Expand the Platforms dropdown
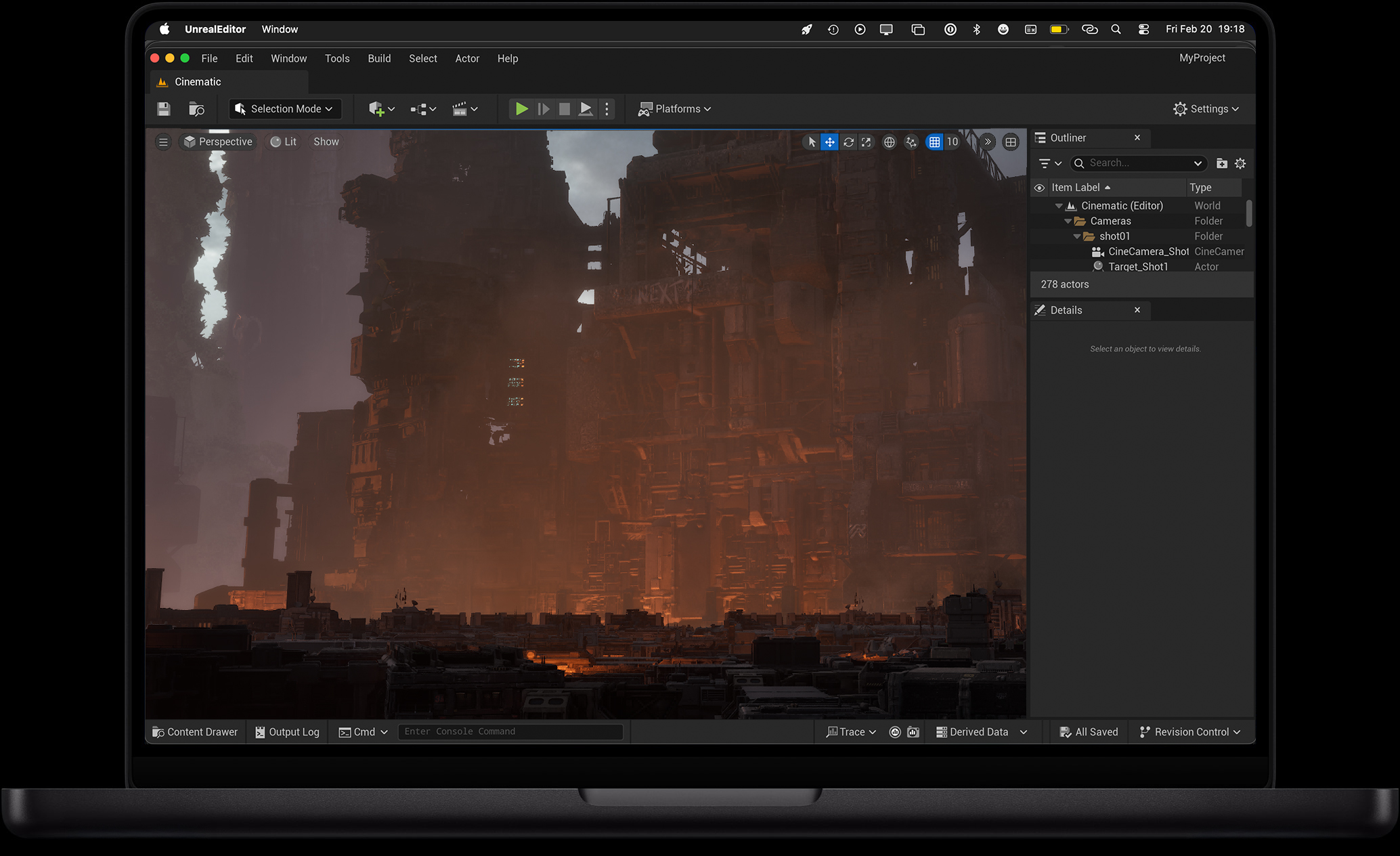Screen dimensions: 1400x856 tap(675, 109)
